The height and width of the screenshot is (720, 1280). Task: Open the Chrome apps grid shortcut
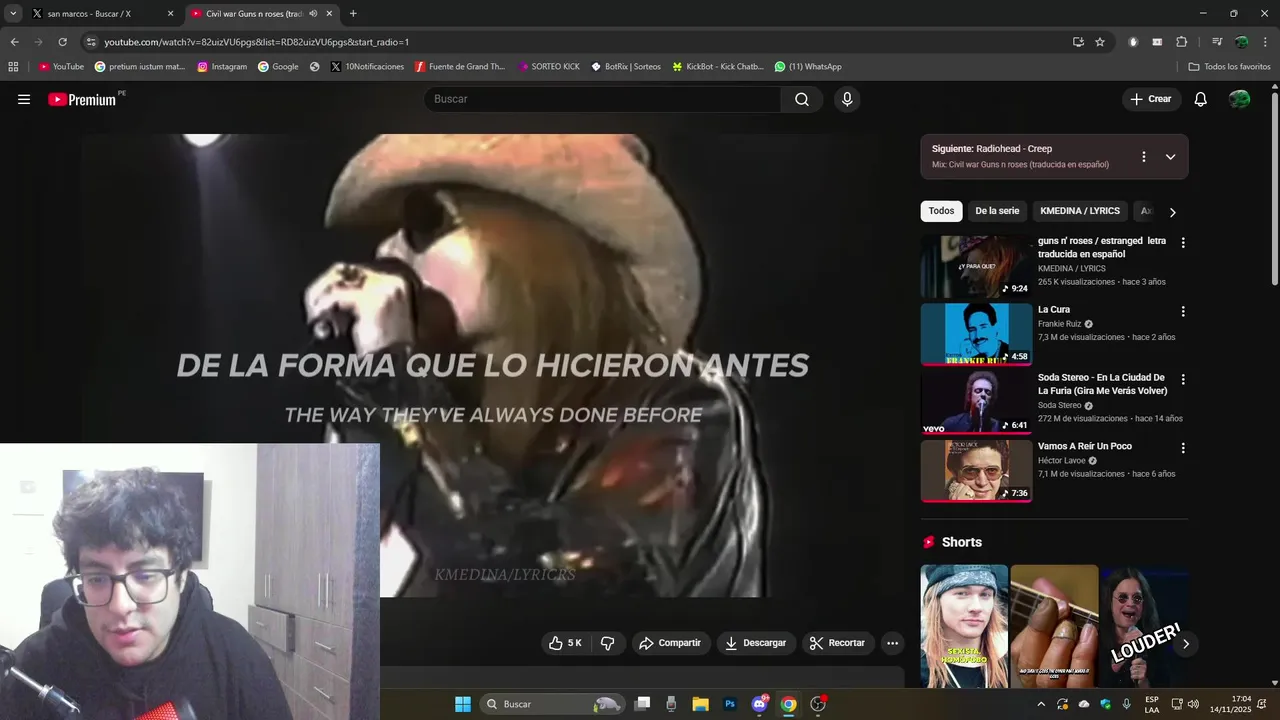tap(13, 67)
